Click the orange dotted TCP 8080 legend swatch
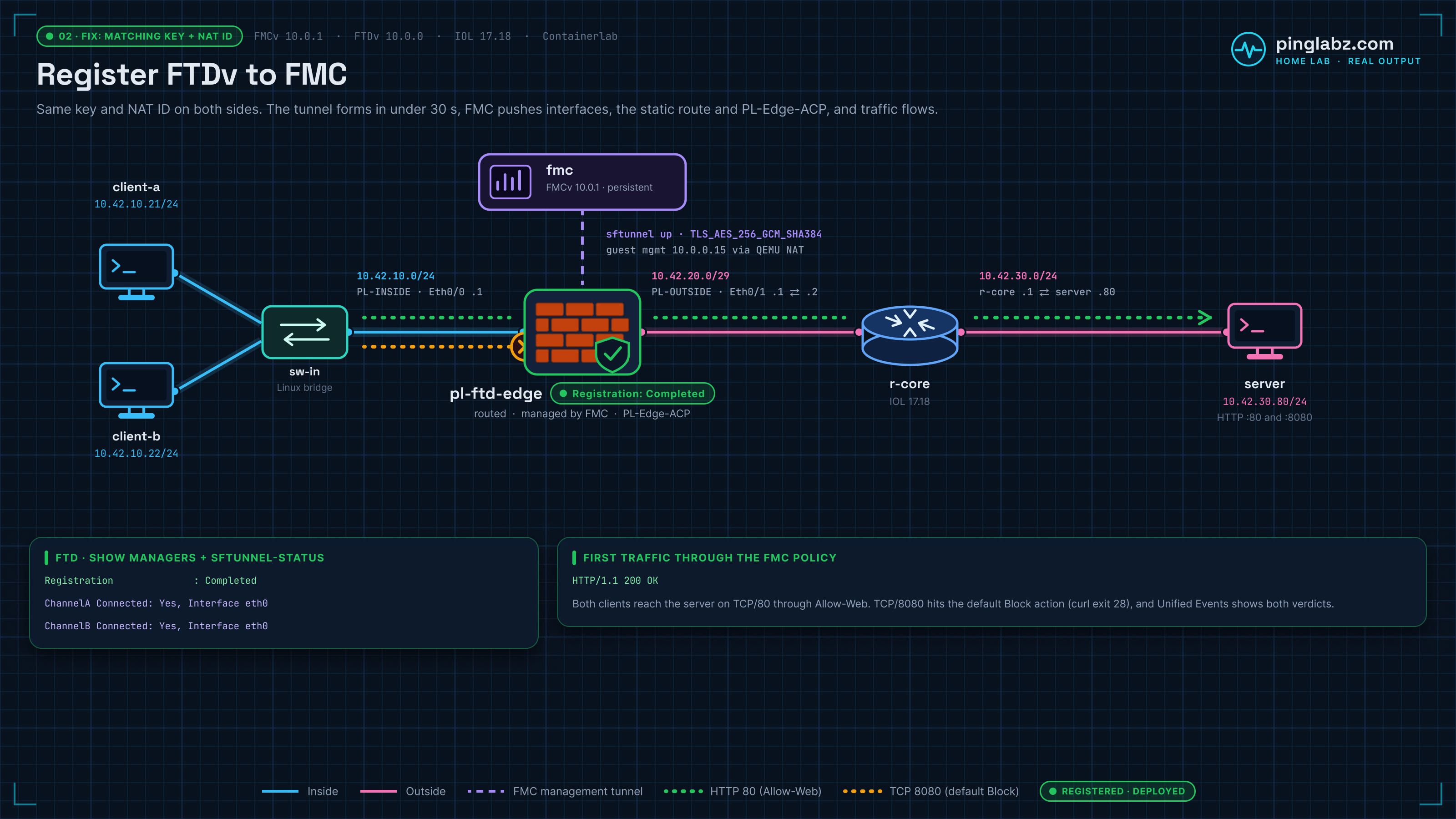1456x819 pixels. pyautogui.click(x=863, y=791)
